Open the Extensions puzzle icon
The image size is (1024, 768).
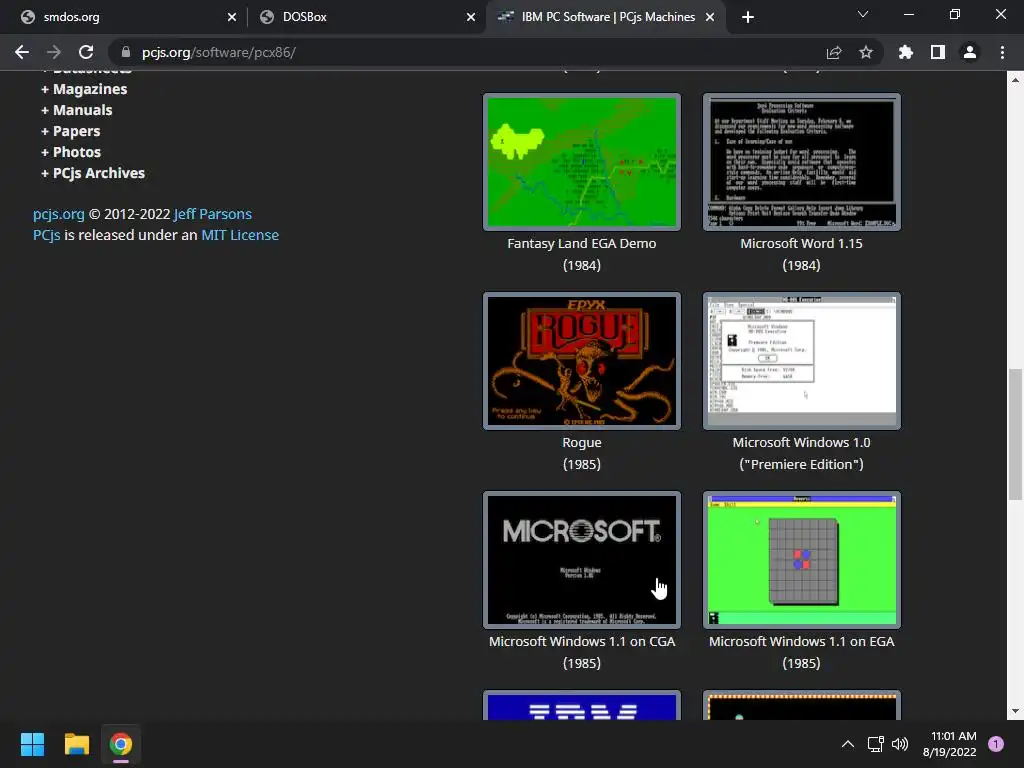pos(906,52)
